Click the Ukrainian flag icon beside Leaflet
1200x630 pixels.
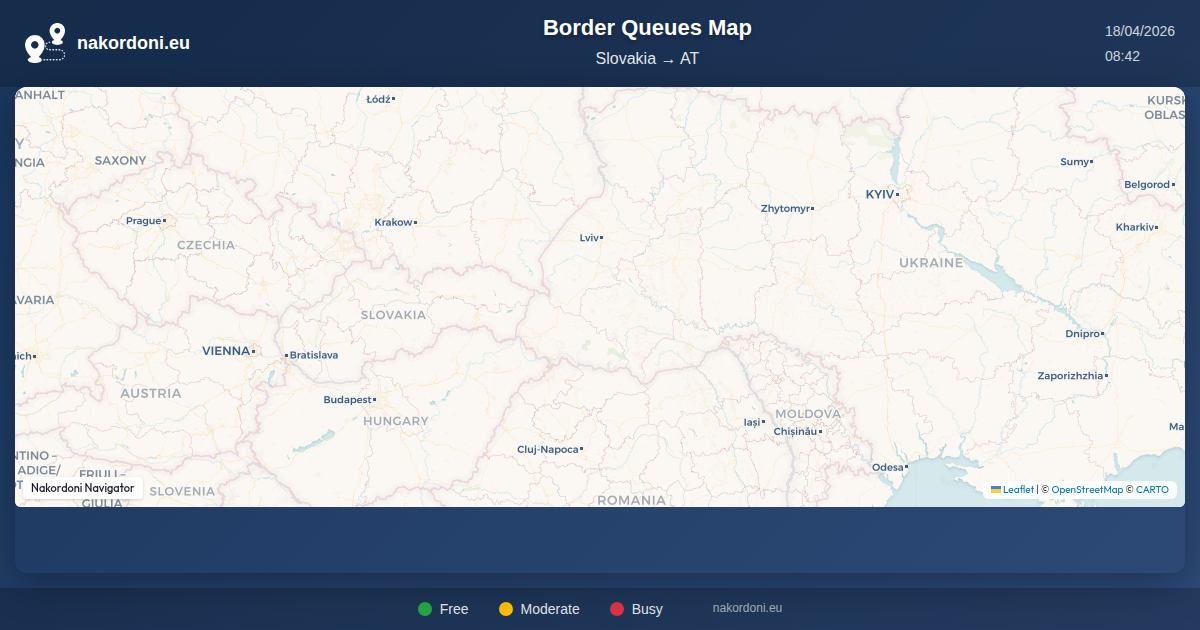[996, 489]
